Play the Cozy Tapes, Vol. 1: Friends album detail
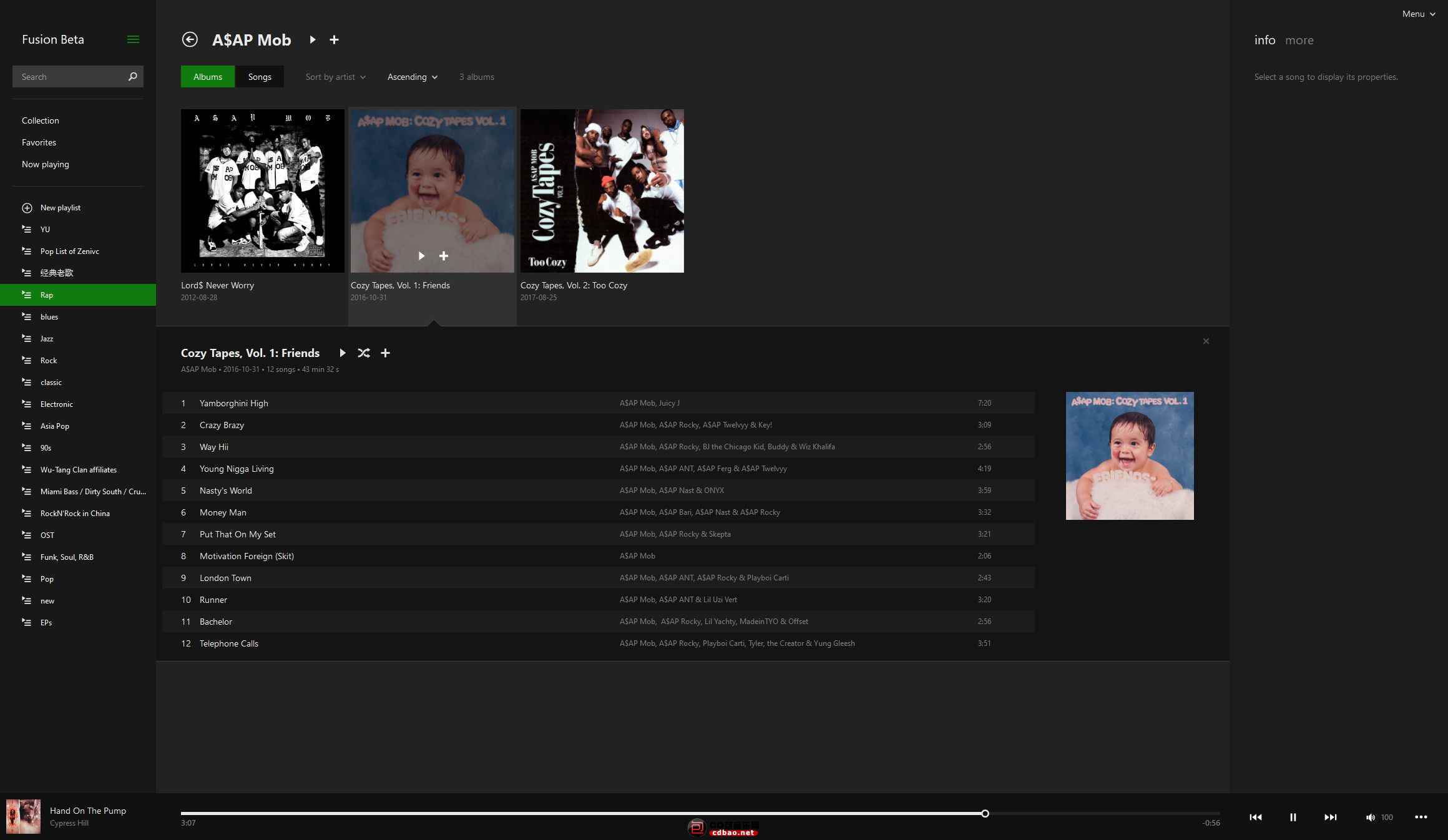This screenshot has height=840, width=1448. click(342, 353)
